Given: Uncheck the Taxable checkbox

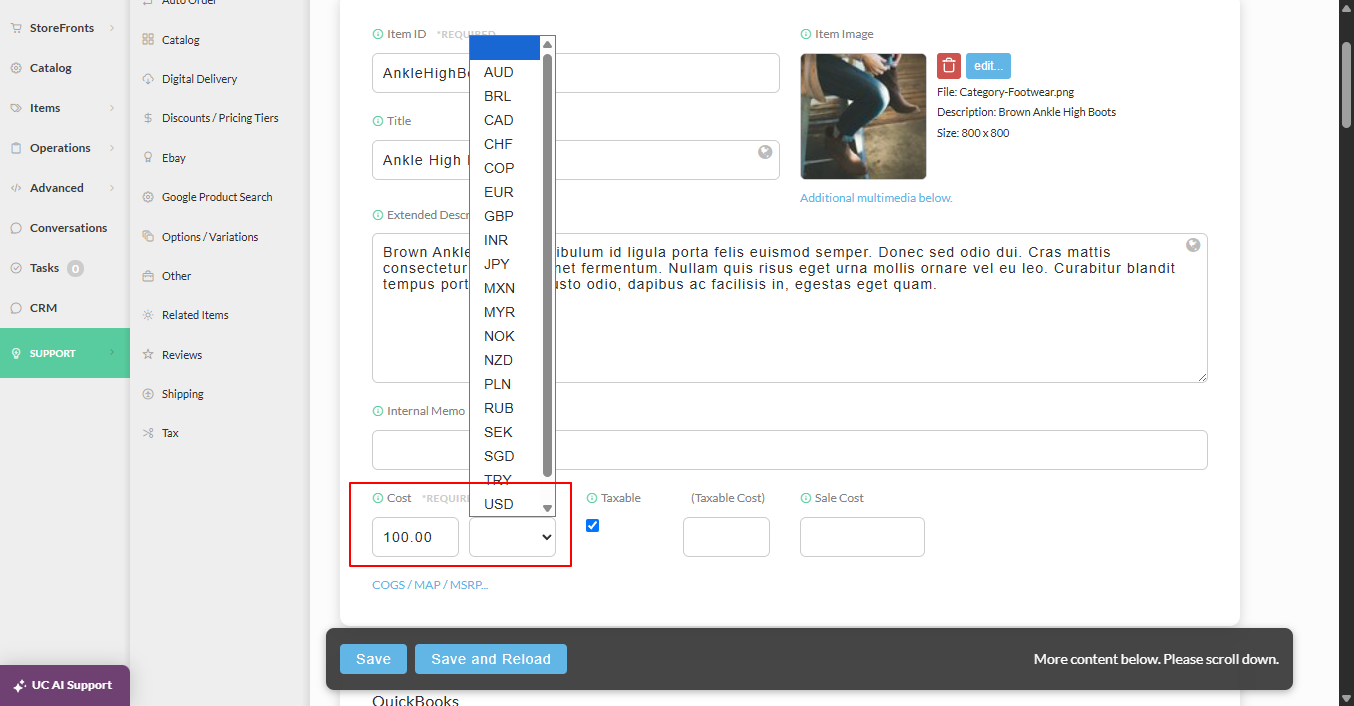Looking at the screenshot, I should [592, 525].
